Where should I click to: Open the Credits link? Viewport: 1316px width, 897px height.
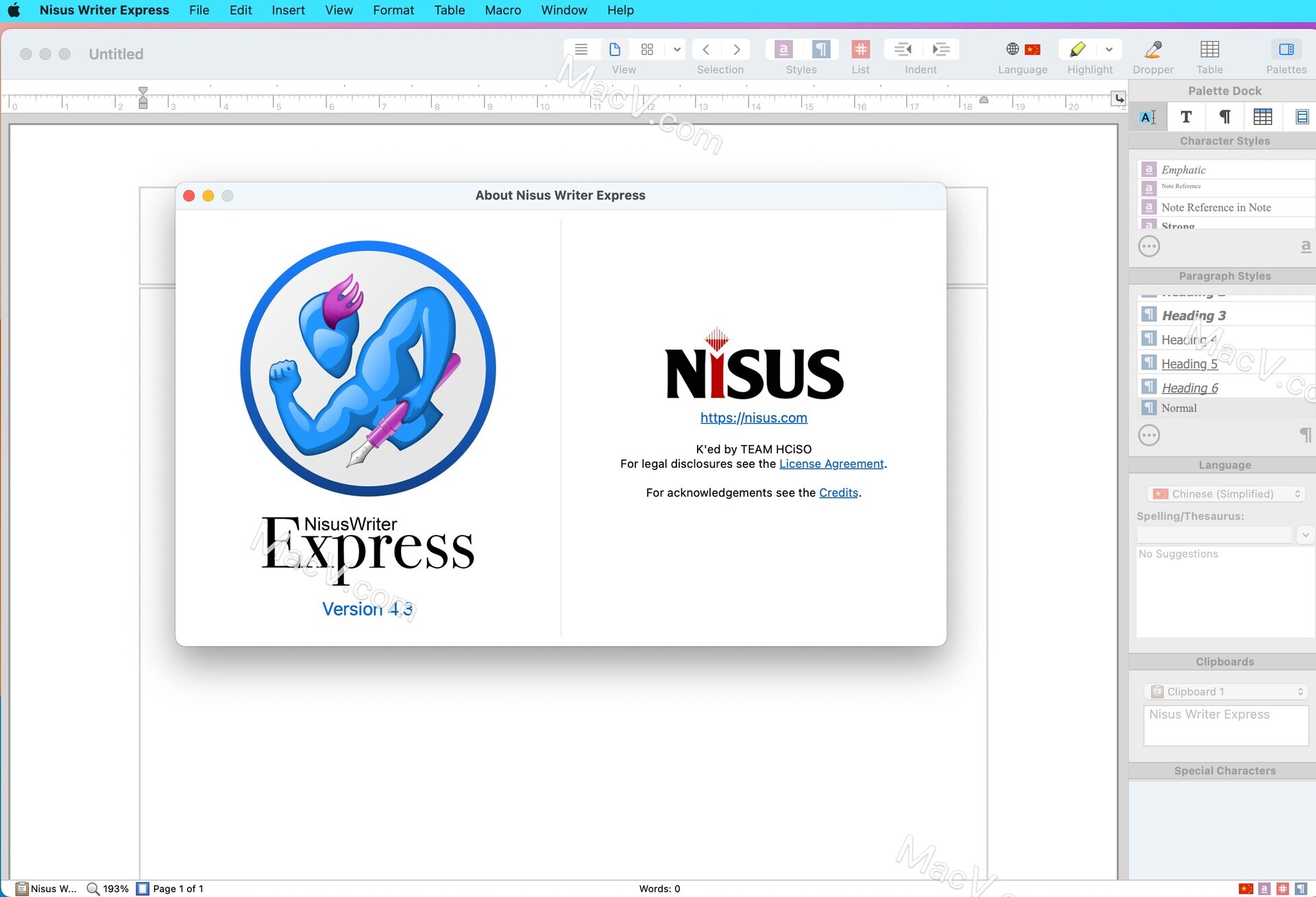(838, 492)
